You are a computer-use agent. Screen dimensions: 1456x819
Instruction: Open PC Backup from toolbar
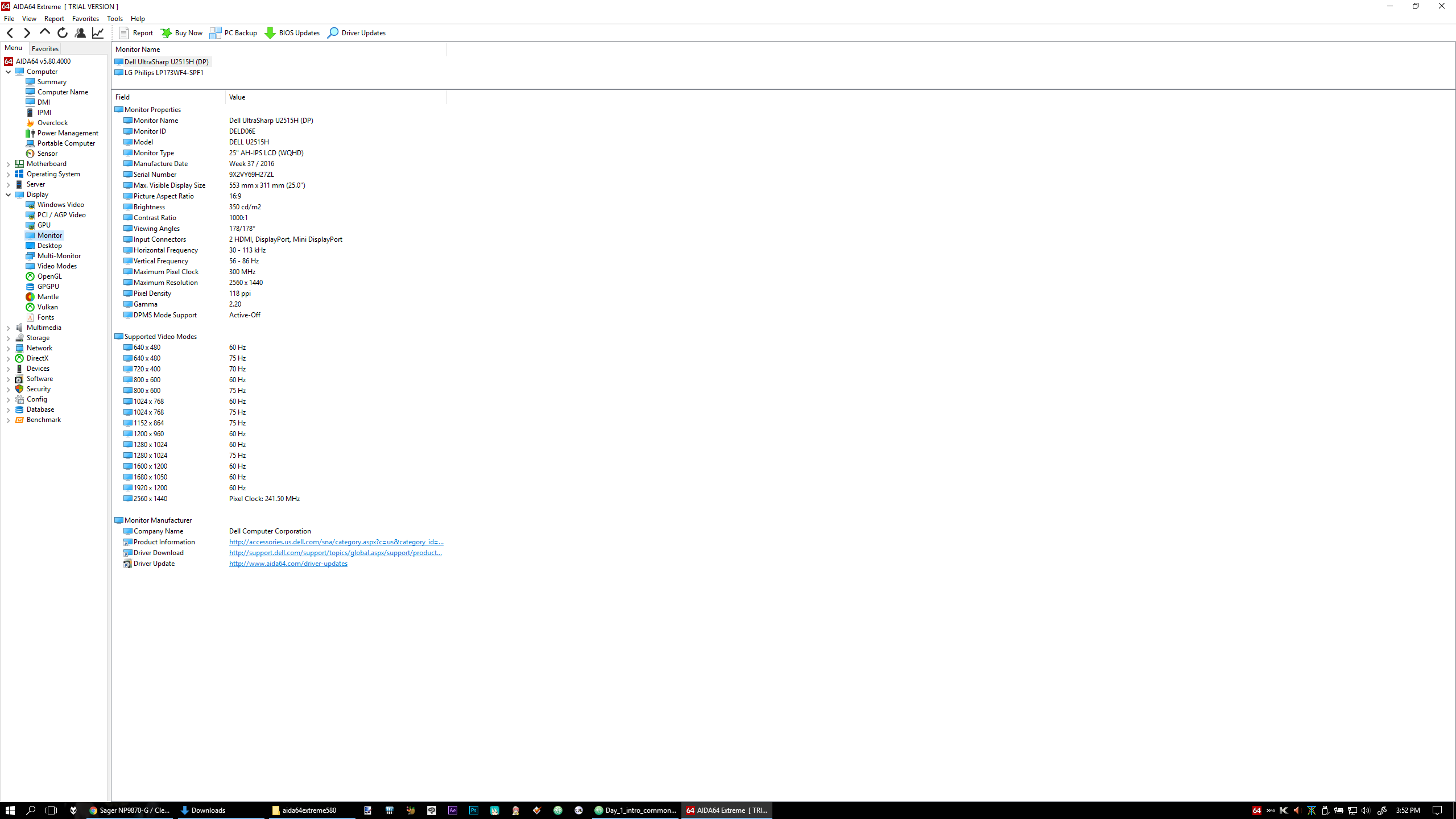[x=233, y=33]
